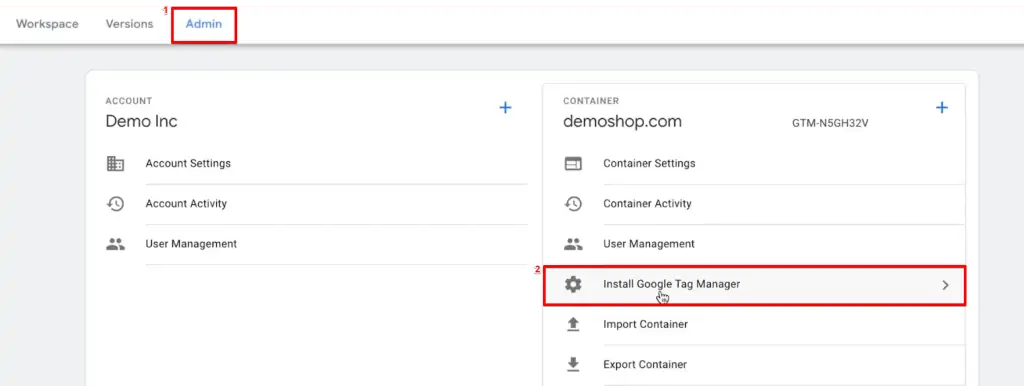Click the Export Container download icon

tap(573, 364)
